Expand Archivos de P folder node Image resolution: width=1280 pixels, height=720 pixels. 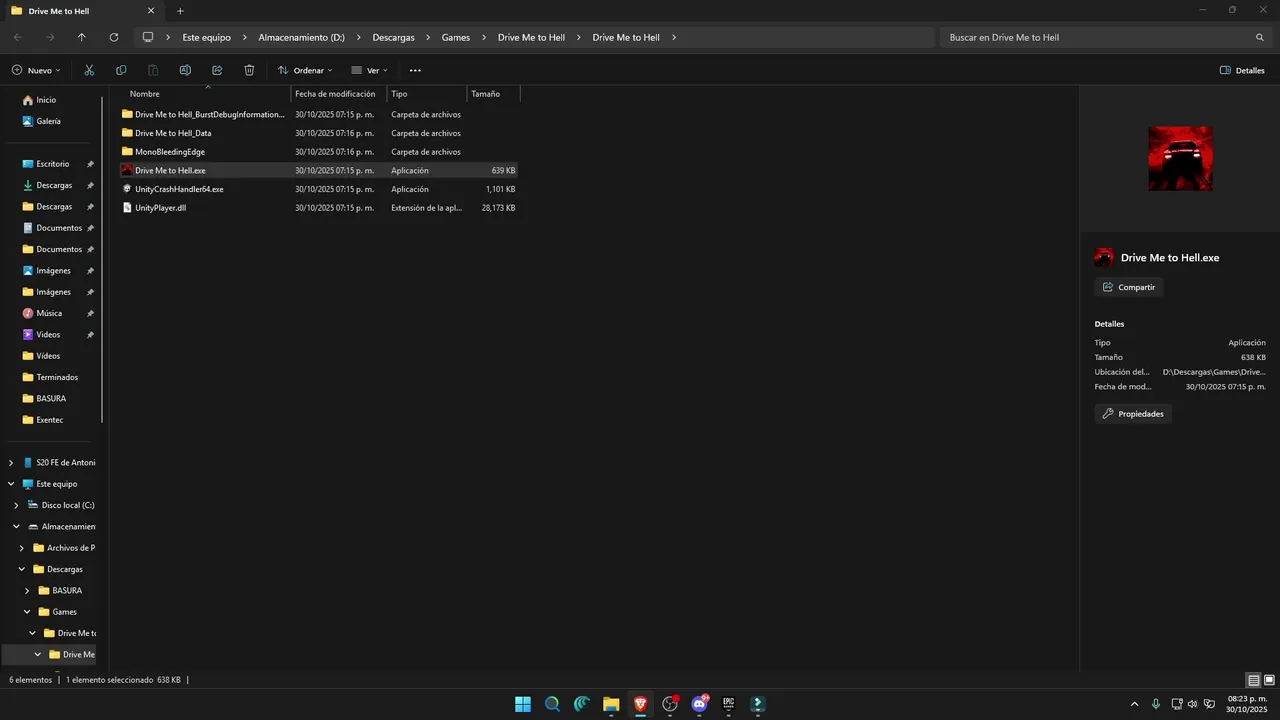pyautogui.click(x=22, y=548)
